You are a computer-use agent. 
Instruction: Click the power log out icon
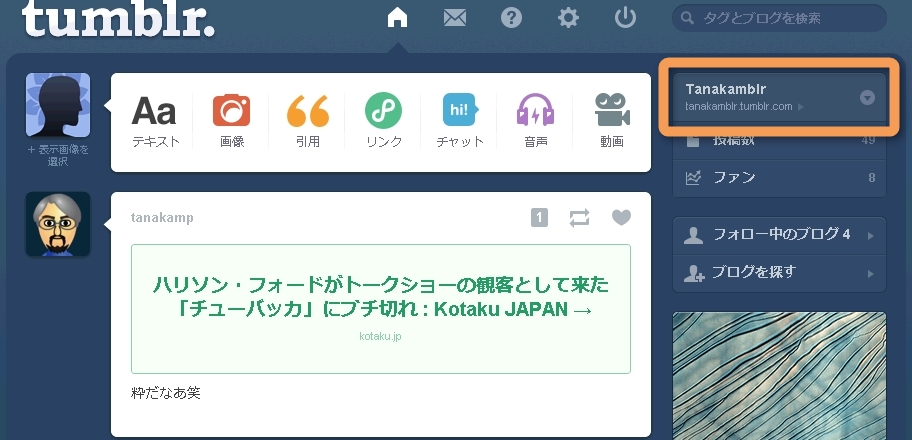point(625,18)
